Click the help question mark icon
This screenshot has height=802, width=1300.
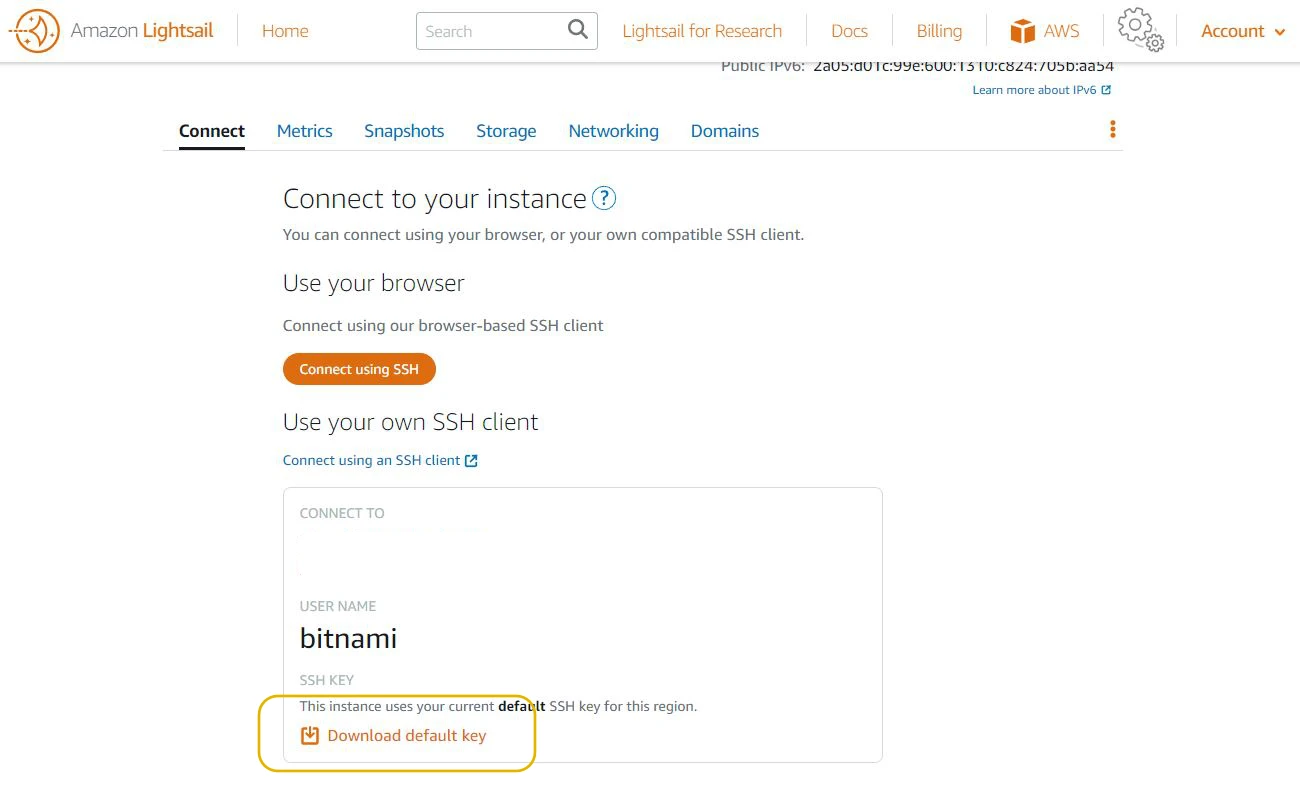tap(604, 198)
